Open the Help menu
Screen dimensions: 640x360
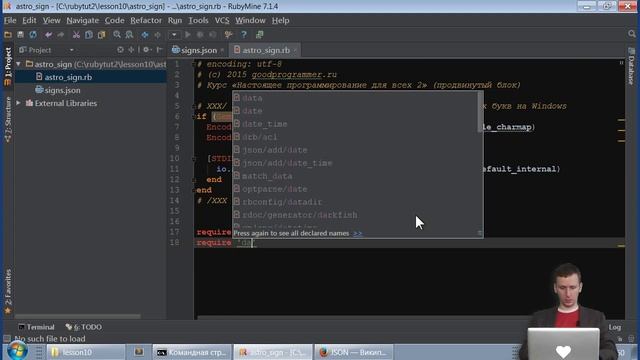[x=280, y=20]
